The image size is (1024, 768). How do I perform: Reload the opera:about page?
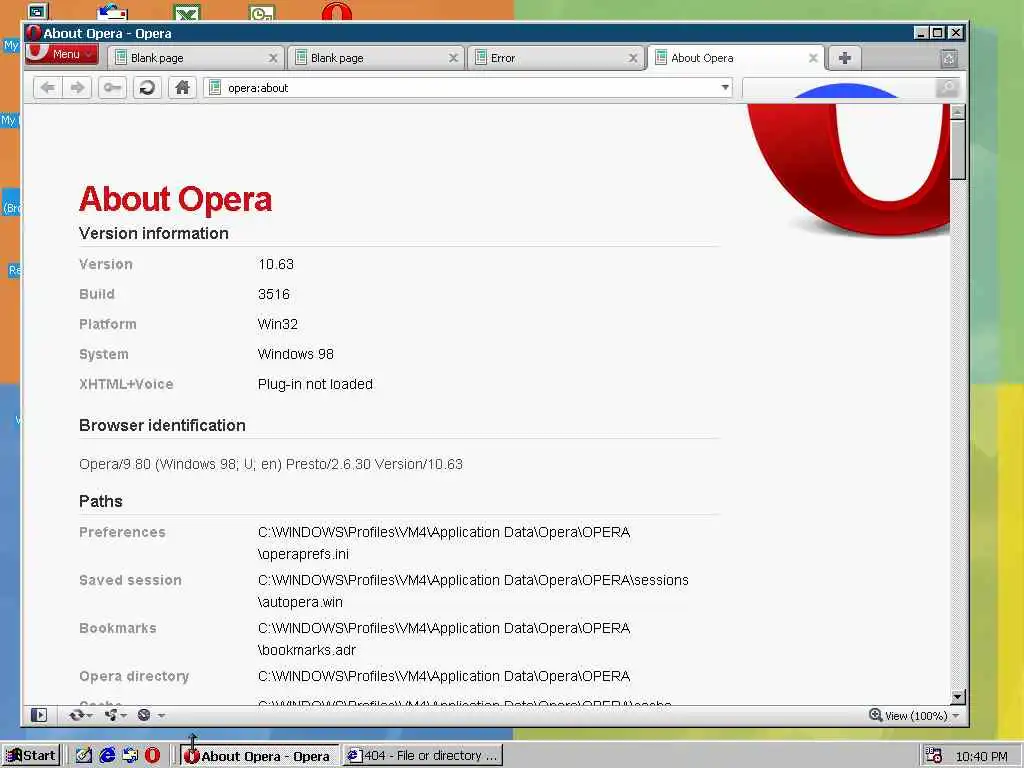(148, 88)
